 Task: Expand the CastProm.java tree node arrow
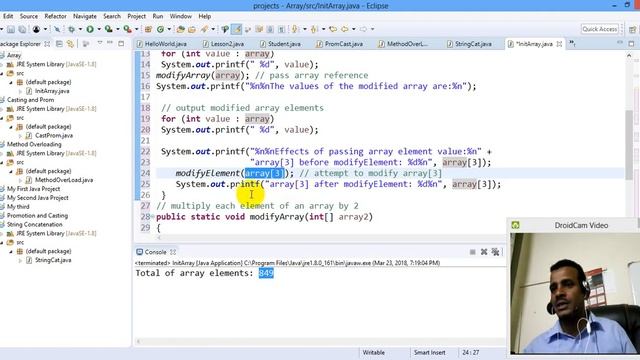point(20,136)
